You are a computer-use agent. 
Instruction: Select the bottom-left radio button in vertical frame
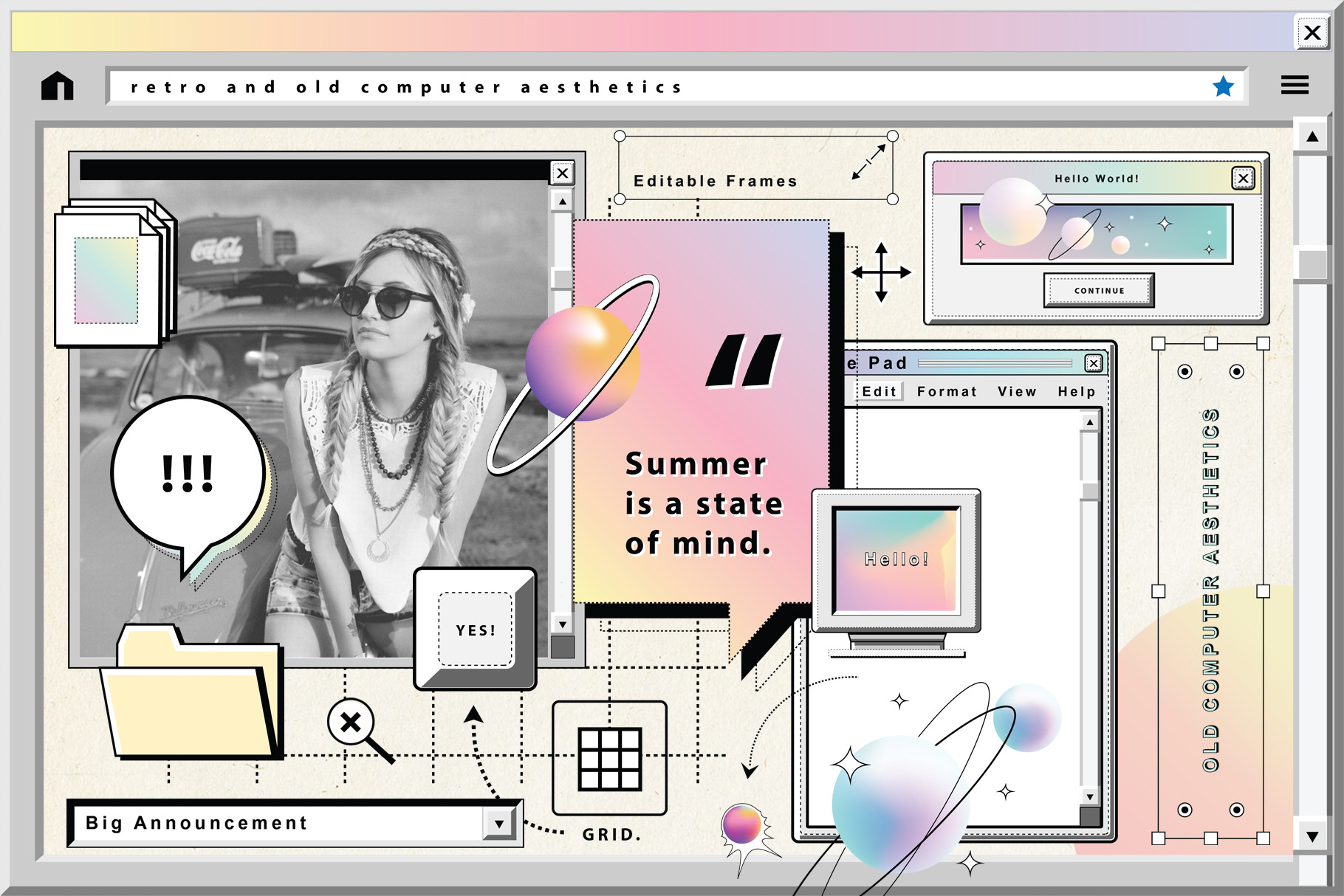pos(1184,810)
